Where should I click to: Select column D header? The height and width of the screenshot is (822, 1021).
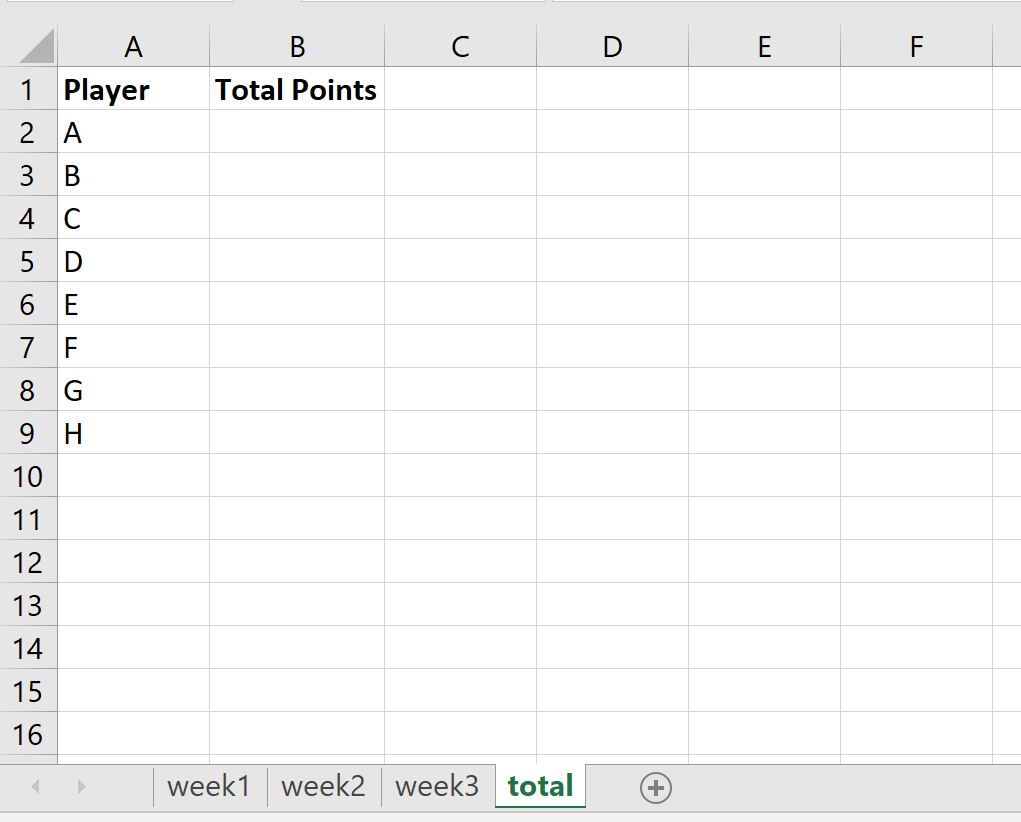[x=612, y=47]
